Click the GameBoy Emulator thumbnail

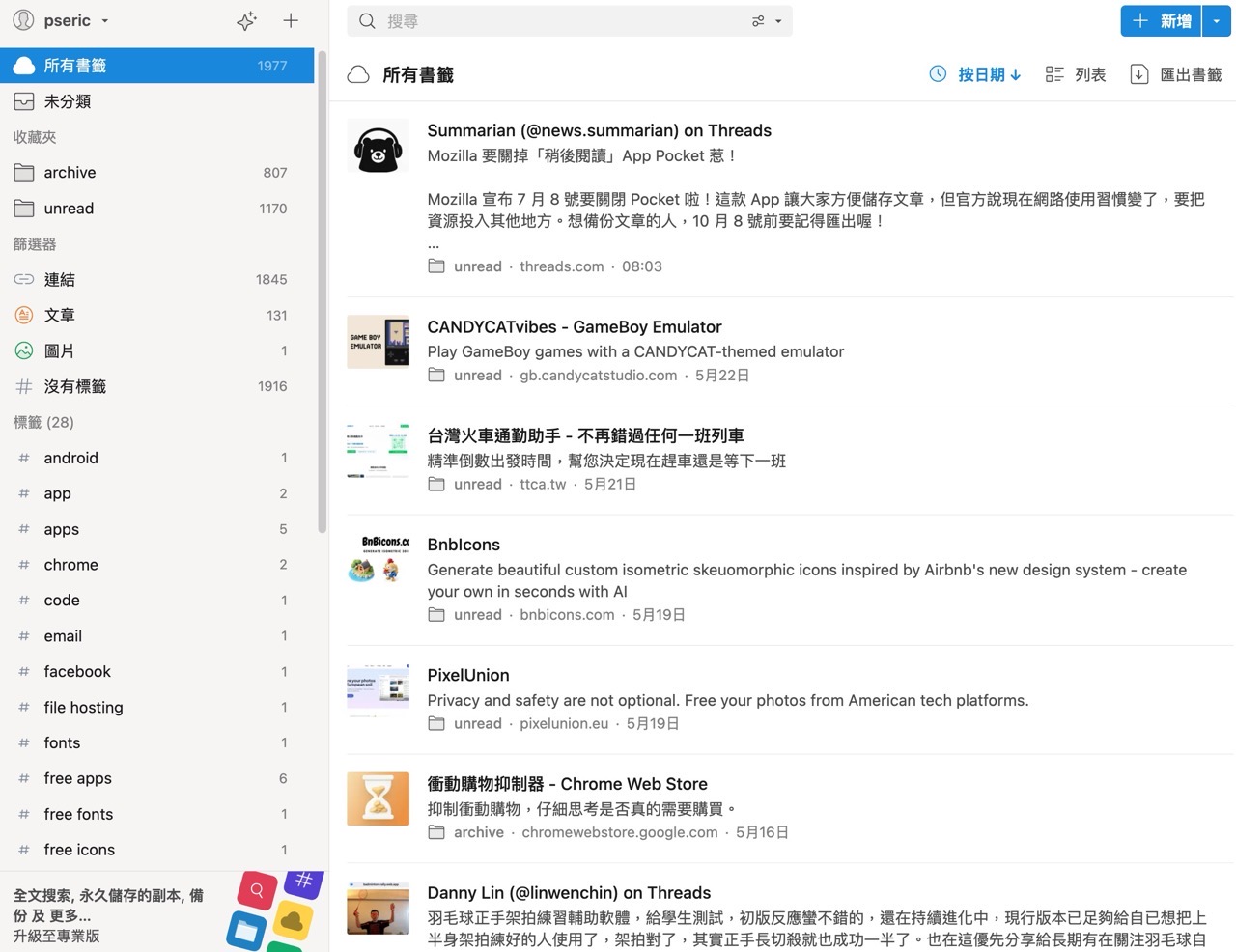(x=378, y=342)
